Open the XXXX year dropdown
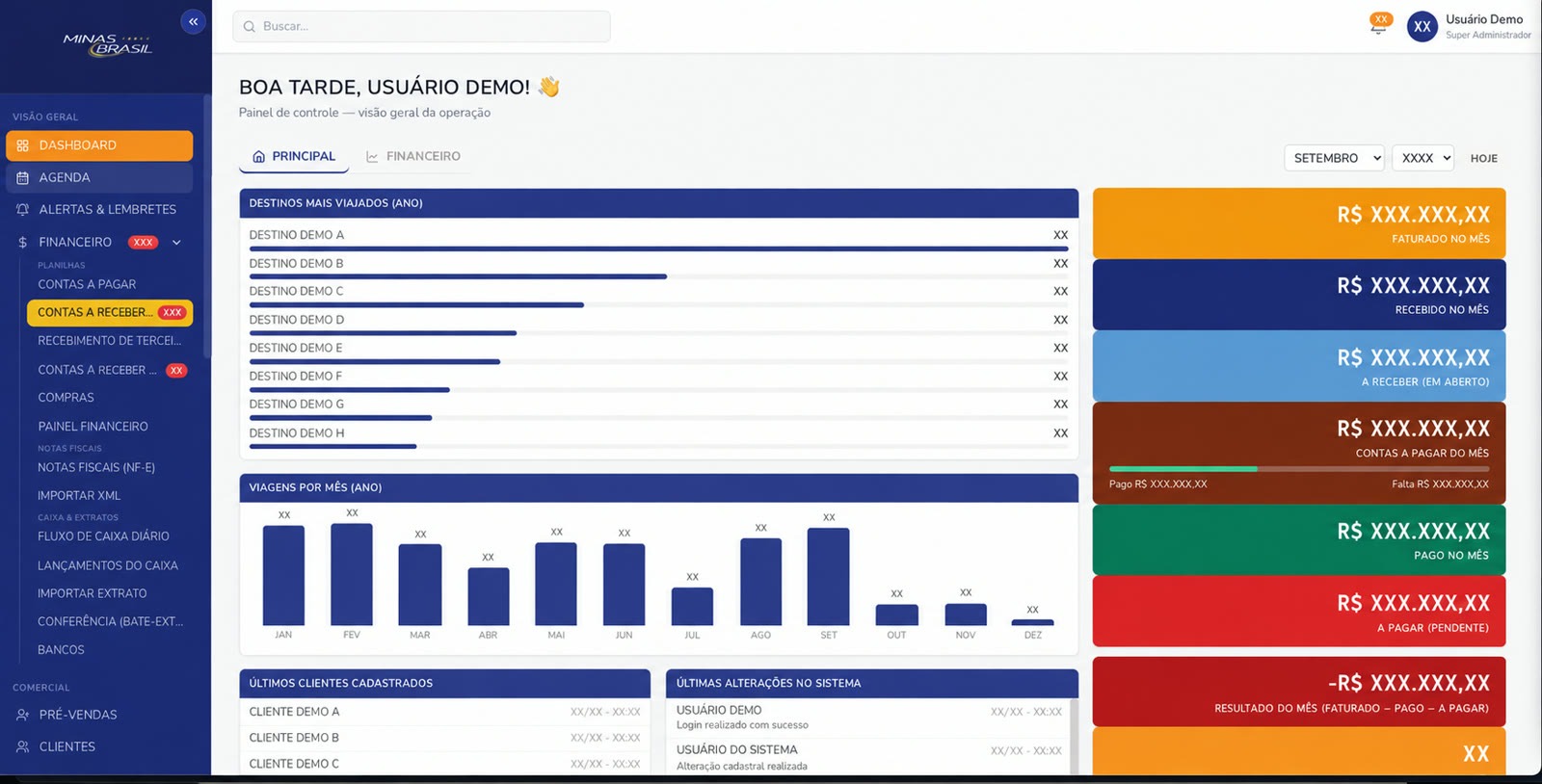 (x=1422, y=158)
